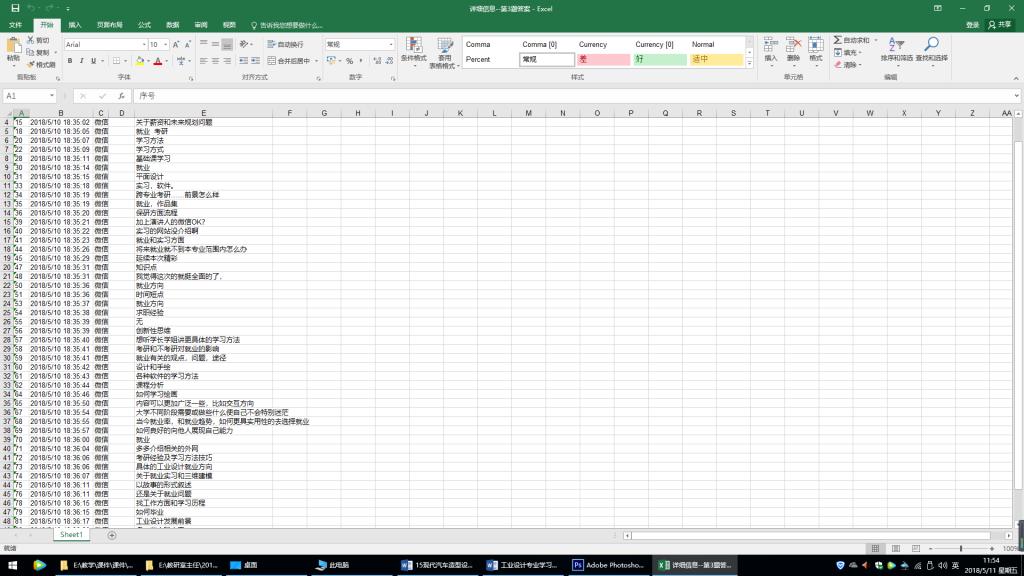Toggle Bold formatting
This screenshot has height=576, width=1024.
click(70, 61)
